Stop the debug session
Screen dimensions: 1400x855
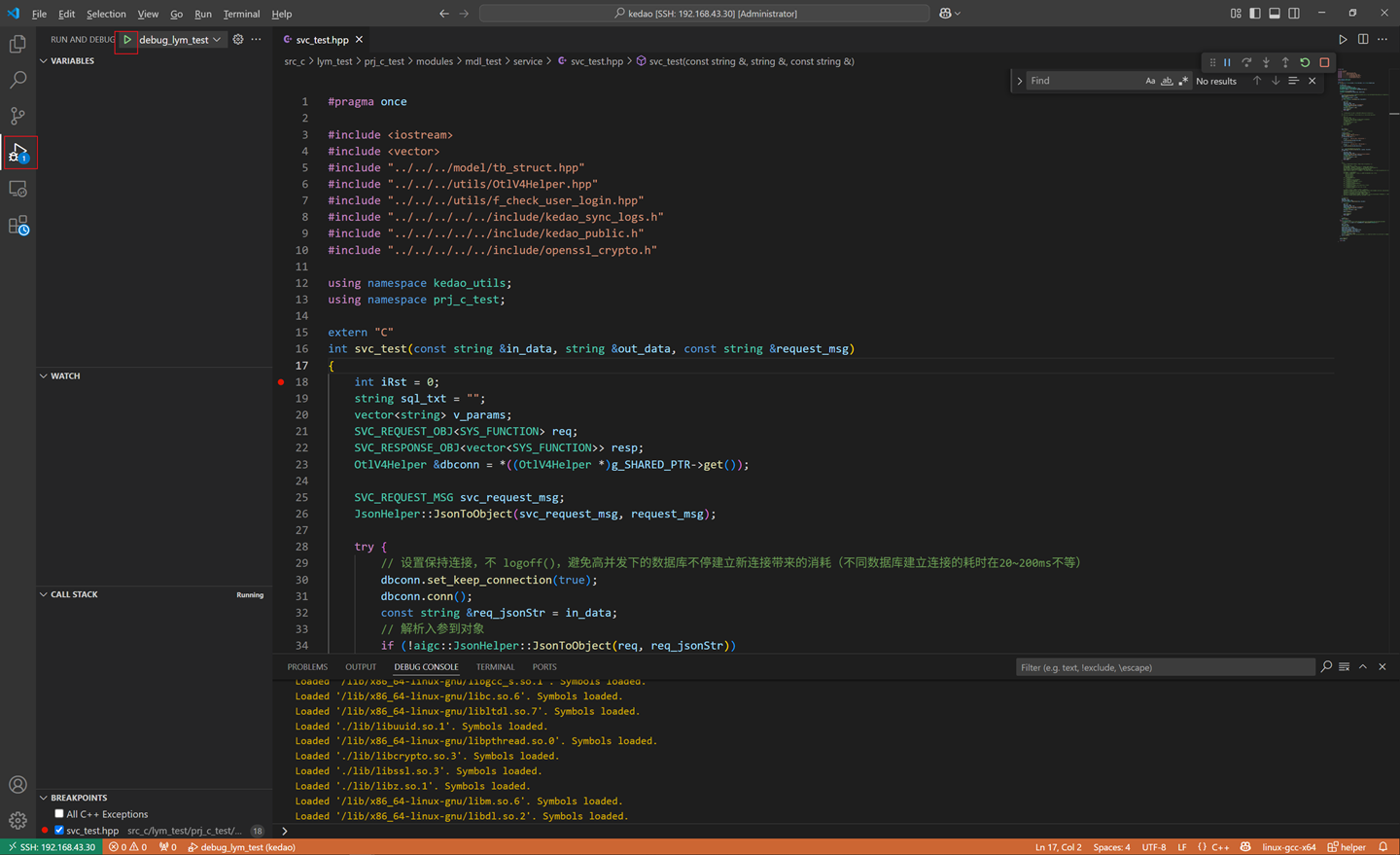[x=1324, y=62]
